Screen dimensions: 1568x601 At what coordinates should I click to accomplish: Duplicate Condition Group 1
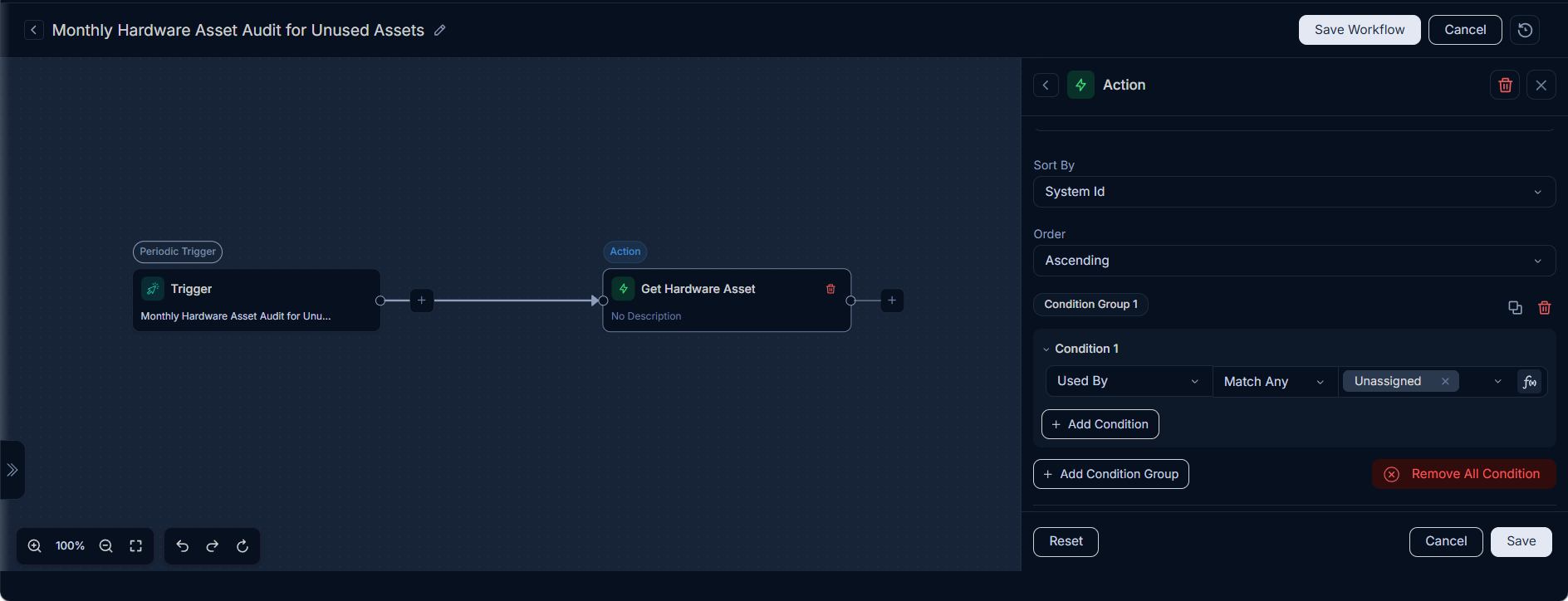[1515, 308]
